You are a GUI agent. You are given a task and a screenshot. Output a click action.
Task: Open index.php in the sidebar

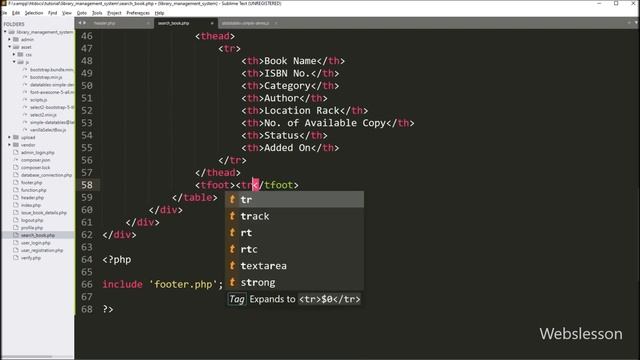(x=31, y=205)
